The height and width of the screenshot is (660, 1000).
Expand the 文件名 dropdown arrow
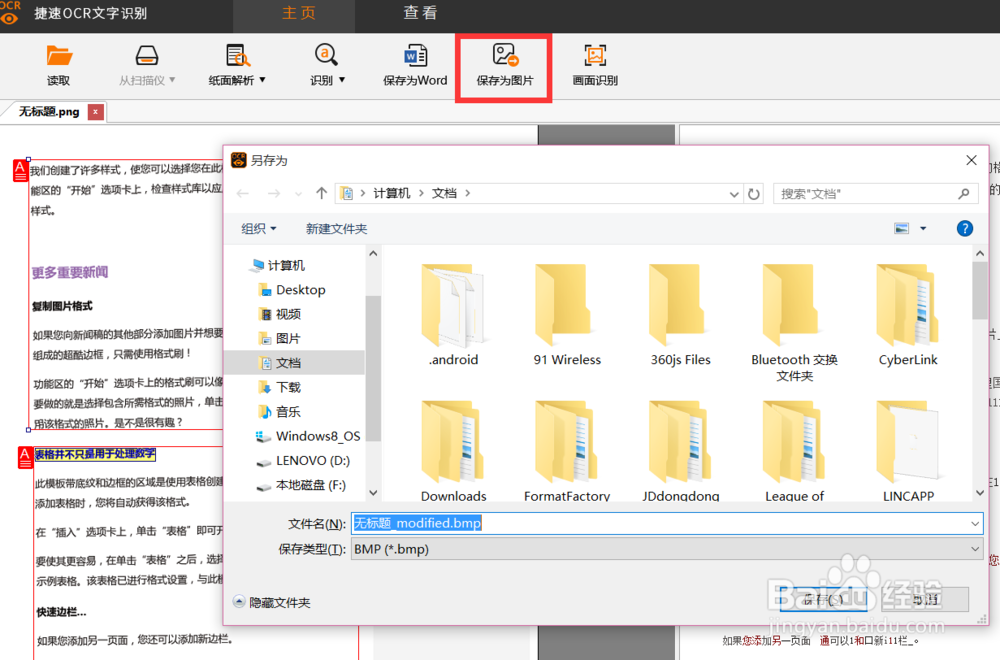pyautogui.click(x=974, y=524)
